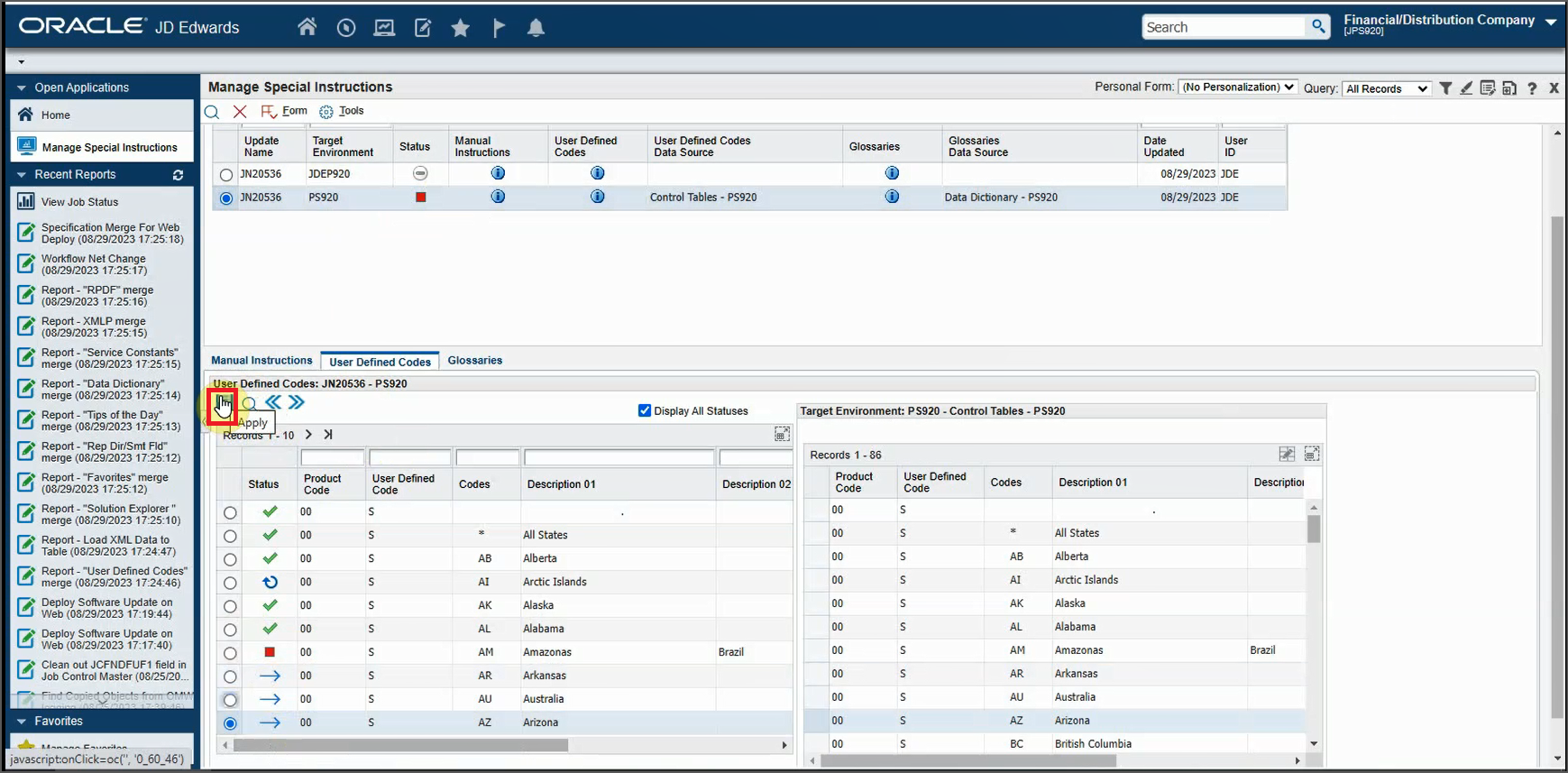Click the Manual Instructions info icon for PS920

coord(498,197)
